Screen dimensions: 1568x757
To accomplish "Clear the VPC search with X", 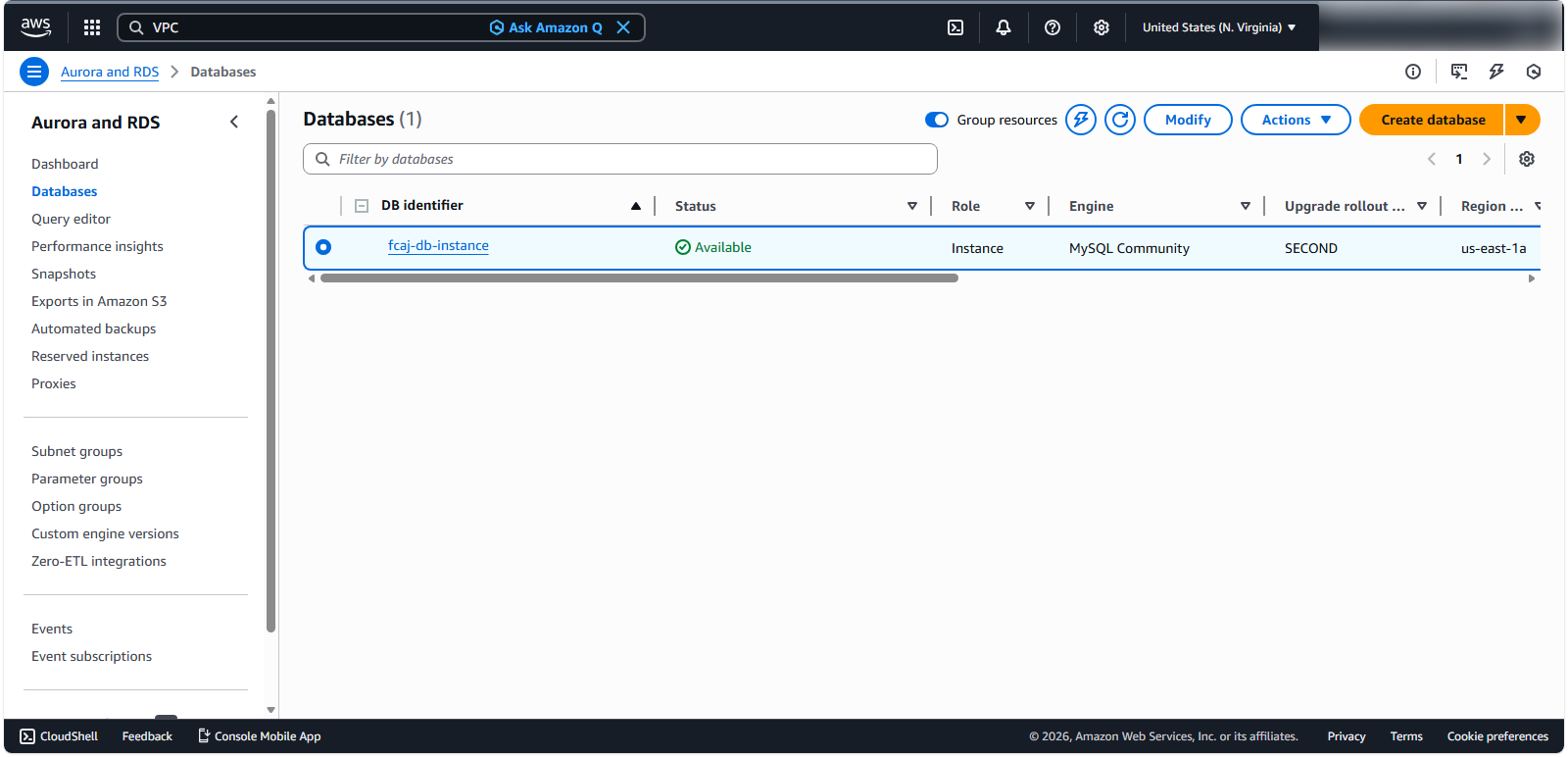I will tap(623, 27).
